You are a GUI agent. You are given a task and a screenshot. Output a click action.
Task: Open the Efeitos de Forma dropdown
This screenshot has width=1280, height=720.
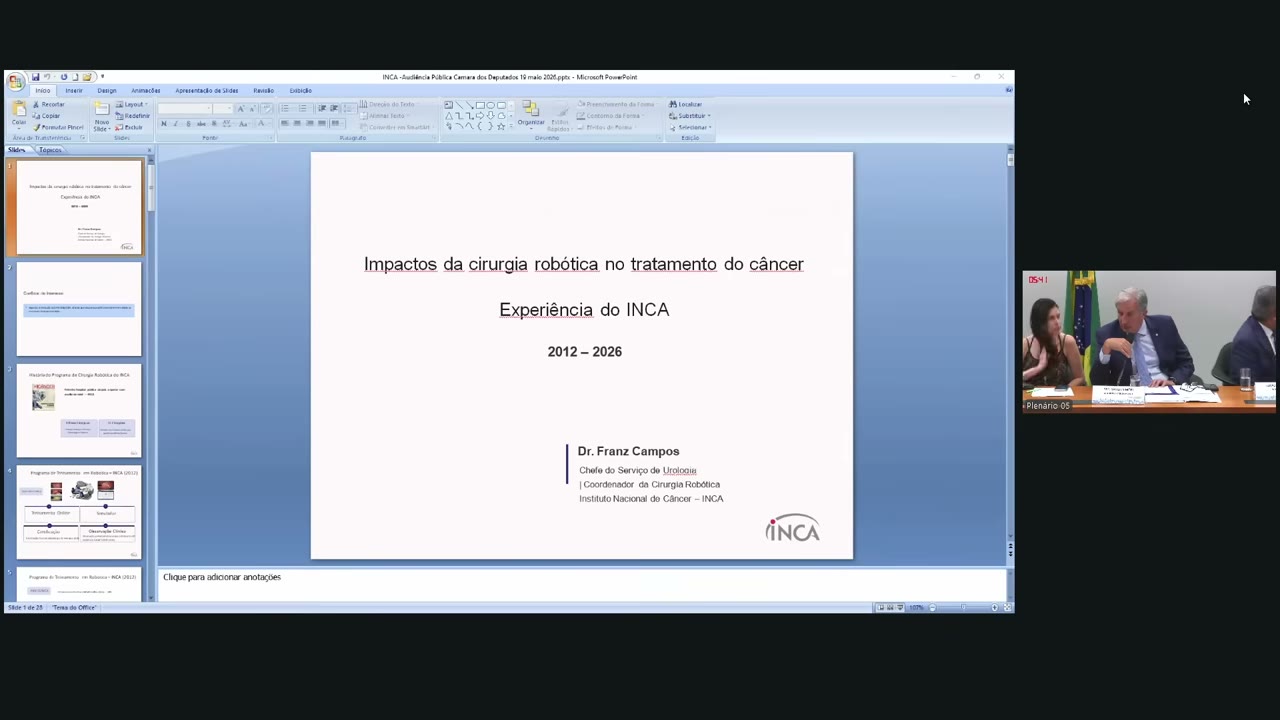(606, 127)
